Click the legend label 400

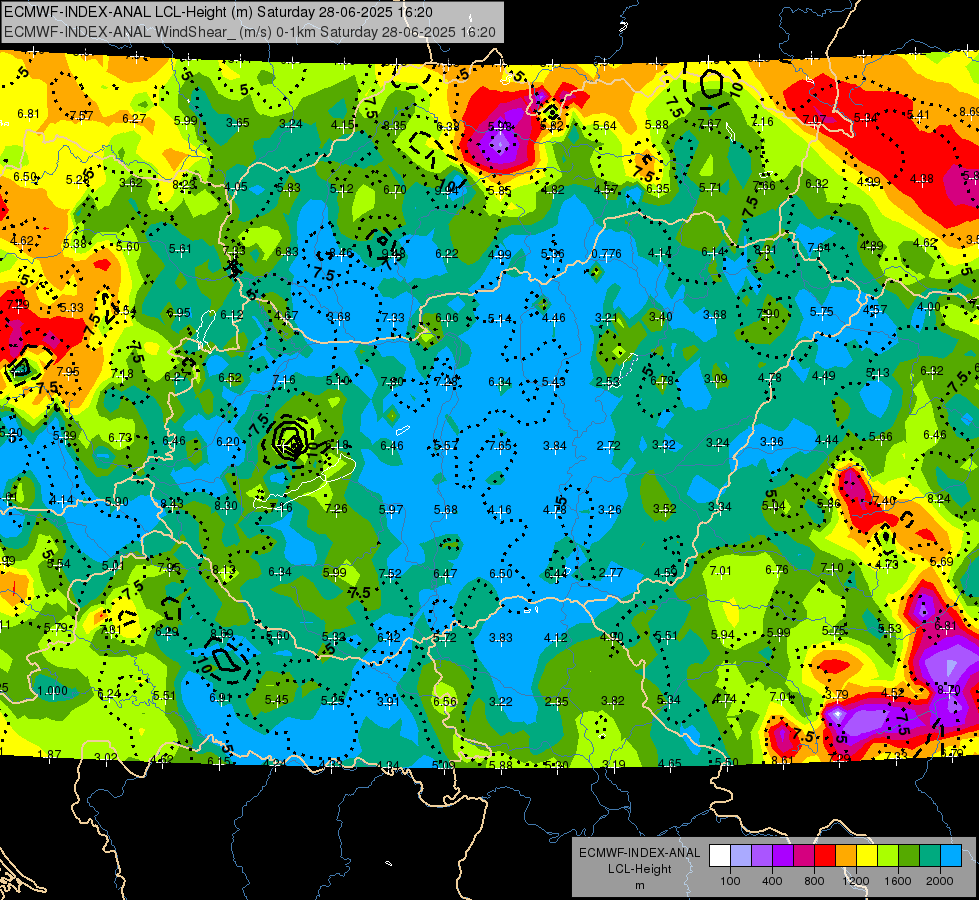[x=772, y=881]
